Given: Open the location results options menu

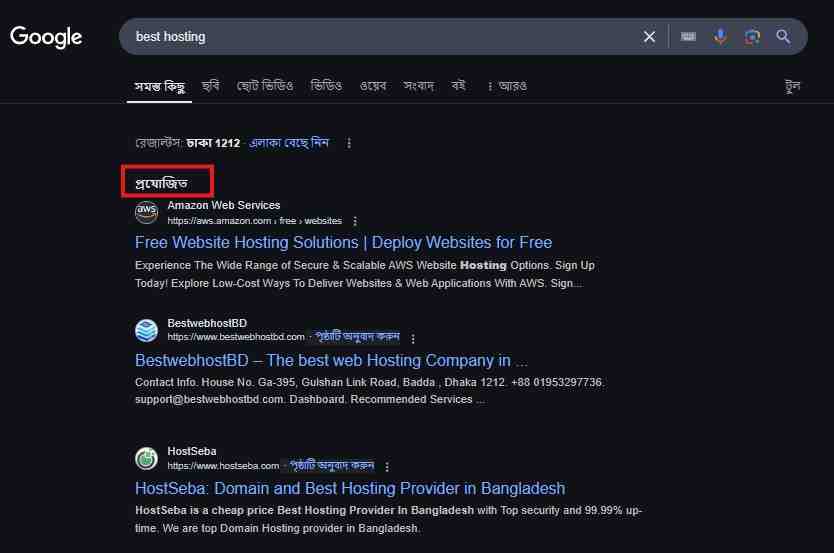Looking at the screenshot, I should point(349,143).
